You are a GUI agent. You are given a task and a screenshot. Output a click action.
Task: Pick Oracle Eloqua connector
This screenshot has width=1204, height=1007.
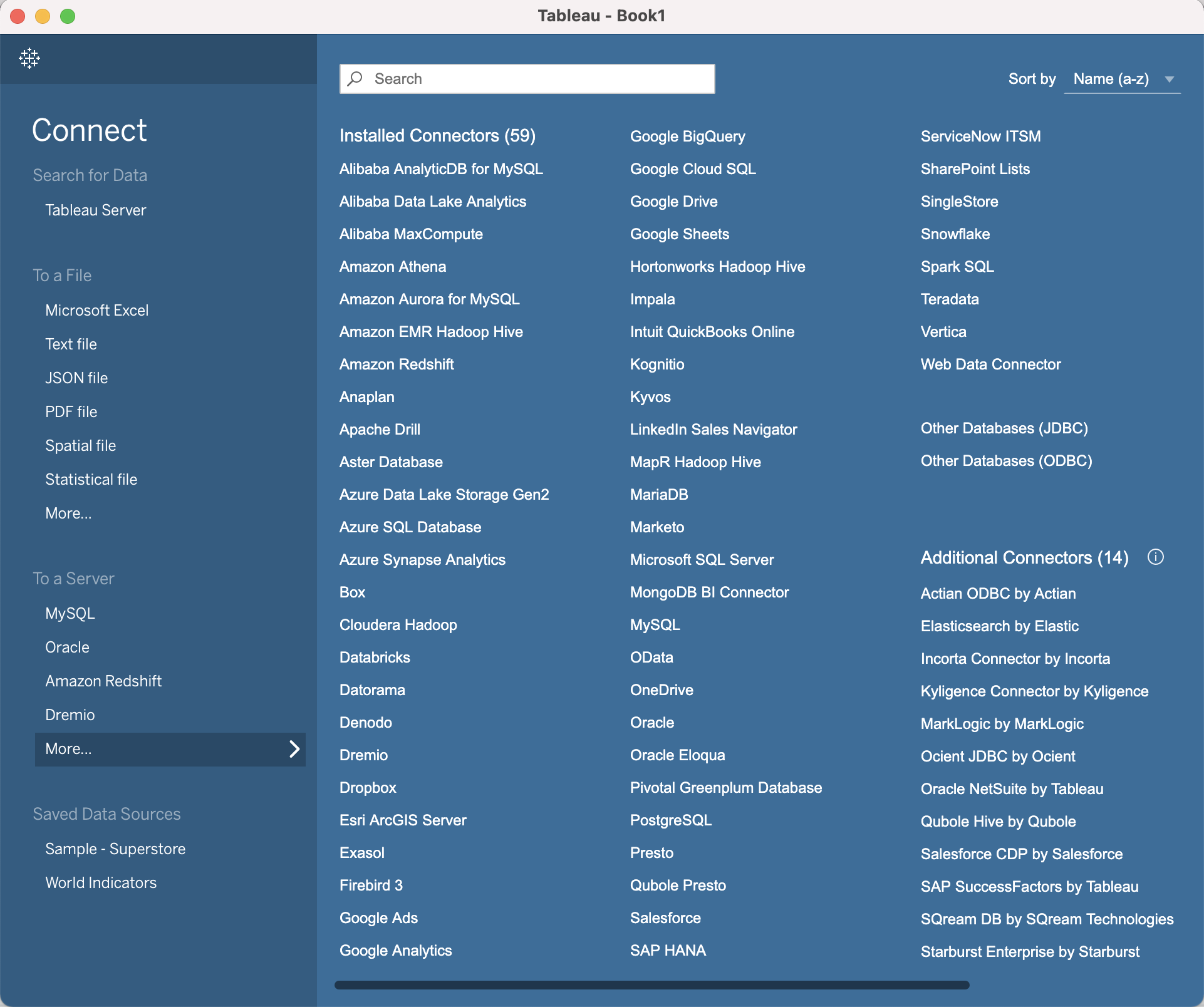click(x=678, y=755)
